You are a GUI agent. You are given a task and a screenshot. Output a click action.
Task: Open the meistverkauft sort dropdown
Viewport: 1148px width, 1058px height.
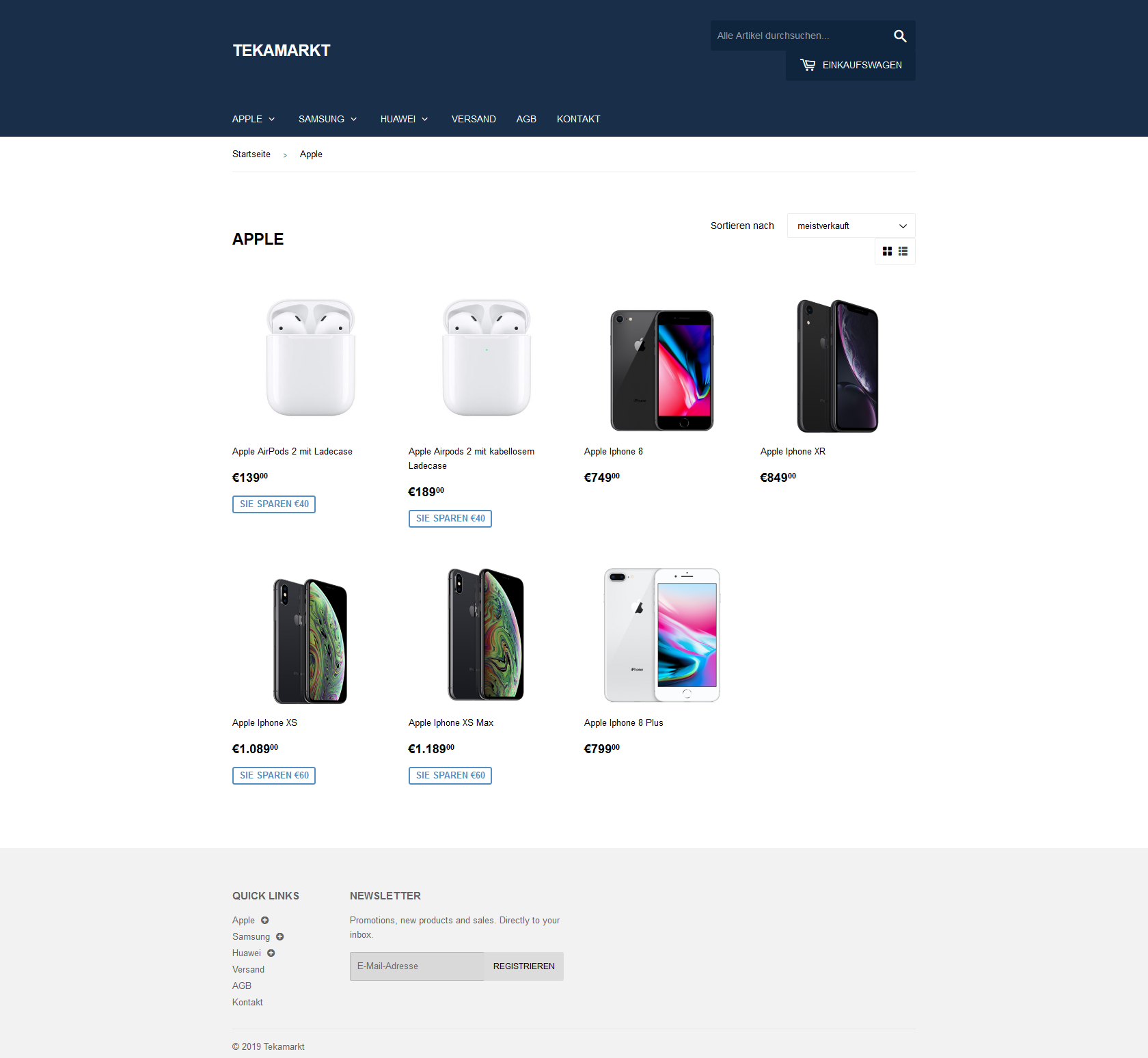(851, 226)
